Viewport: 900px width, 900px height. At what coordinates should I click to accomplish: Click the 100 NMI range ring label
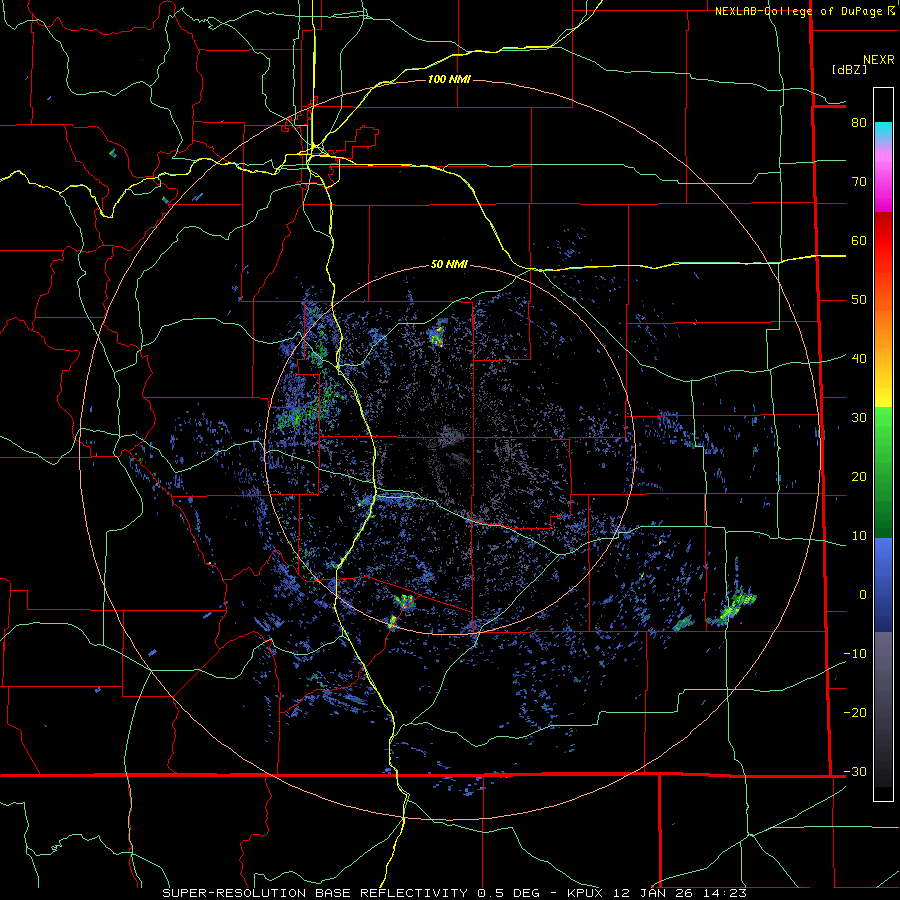pos(449,79)
